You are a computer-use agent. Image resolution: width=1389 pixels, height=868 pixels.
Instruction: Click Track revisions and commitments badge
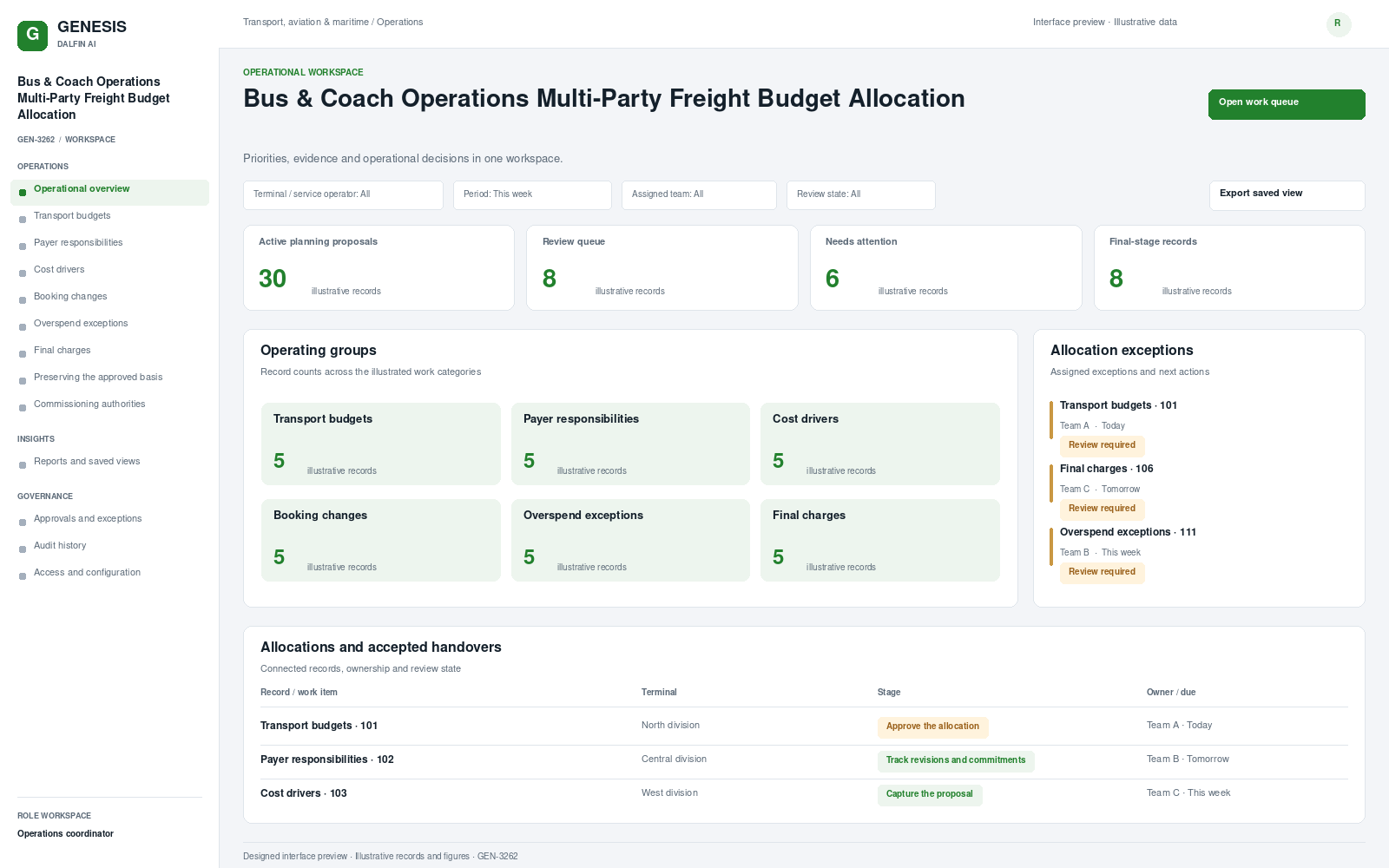point(956,760)
